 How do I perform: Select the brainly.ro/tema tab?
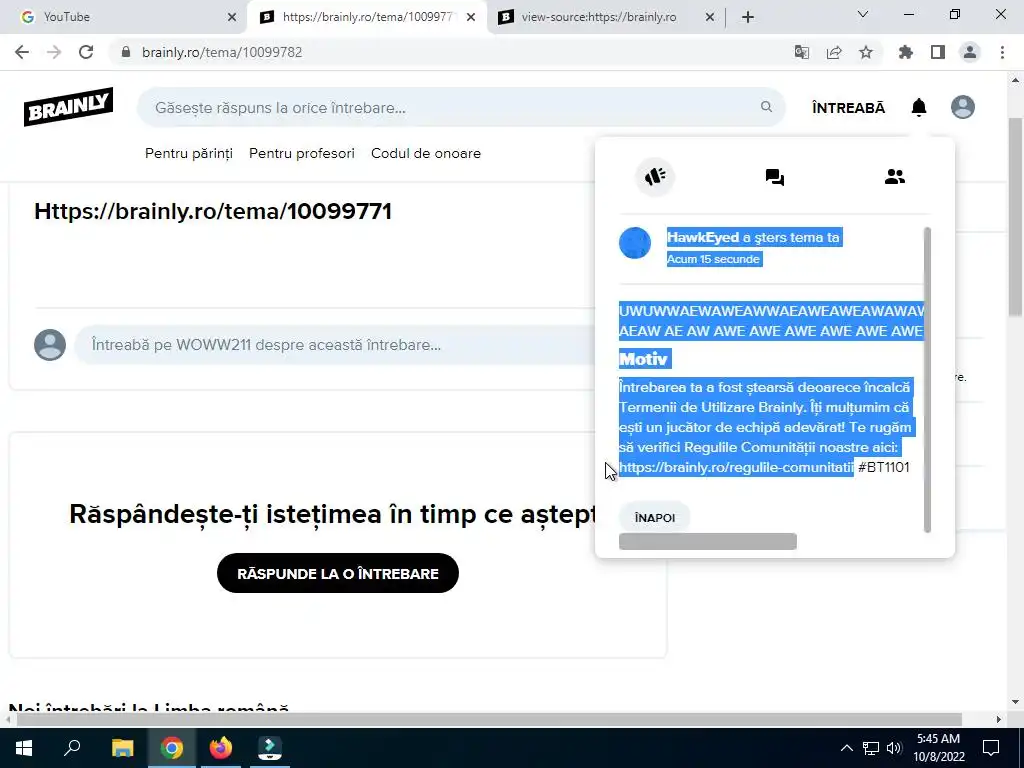pyautogui.click(x=367, y=17)
